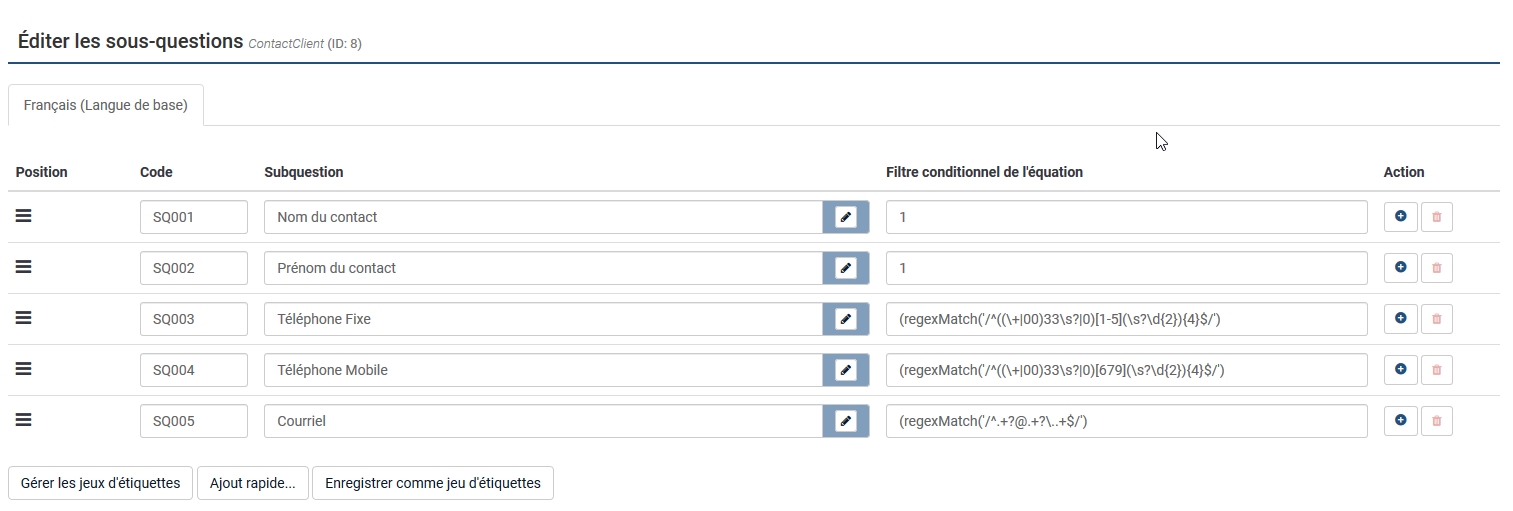Select the SQ004 code input
1513x511 pixels.
(x=193, y=370)
